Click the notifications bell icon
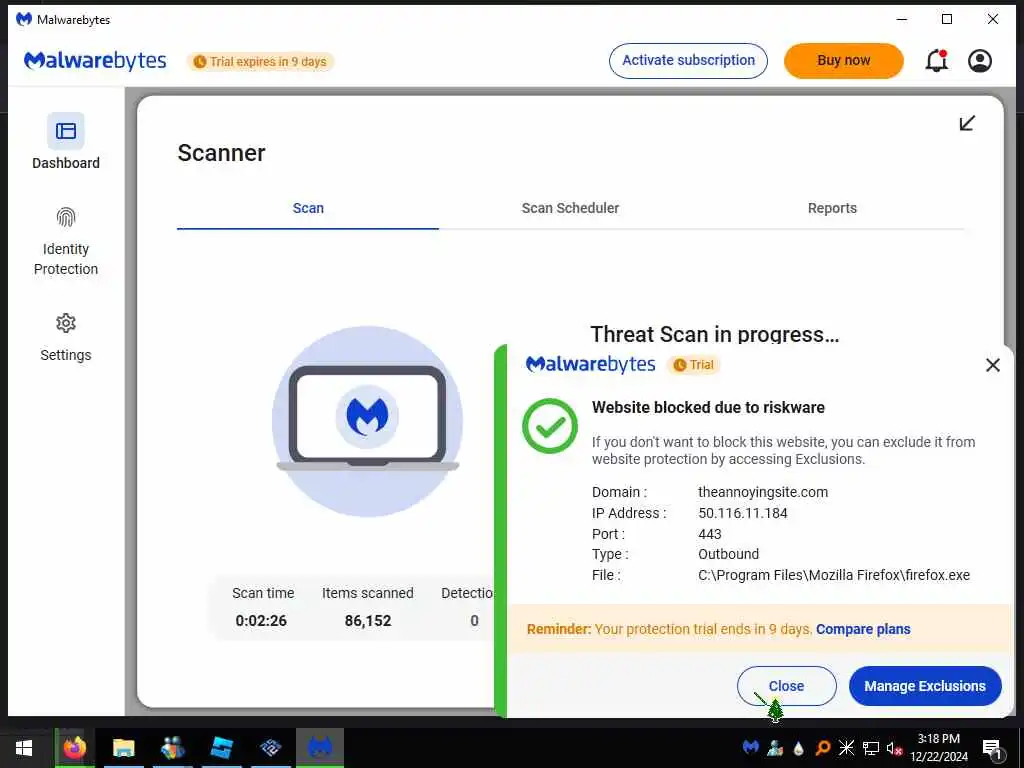 click(936, 61)
